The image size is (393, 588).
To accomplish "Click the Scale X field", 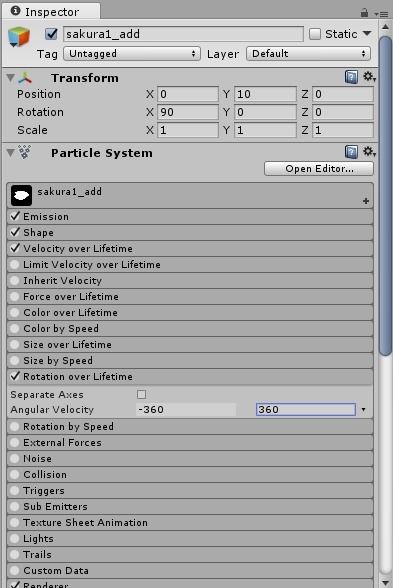I will tap(188, 130).
